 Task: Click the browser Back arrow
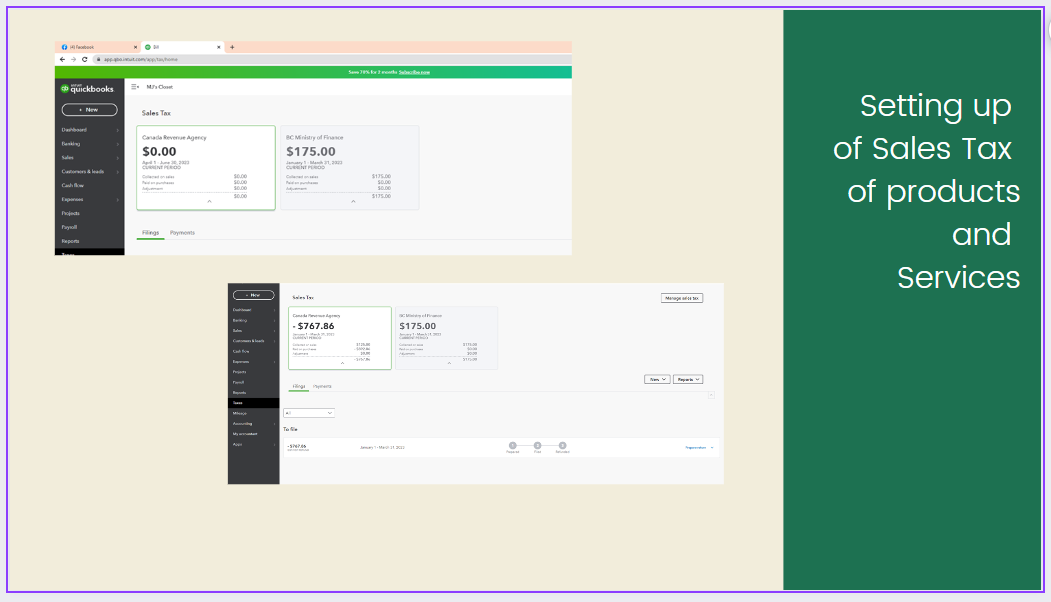(62, 59)
